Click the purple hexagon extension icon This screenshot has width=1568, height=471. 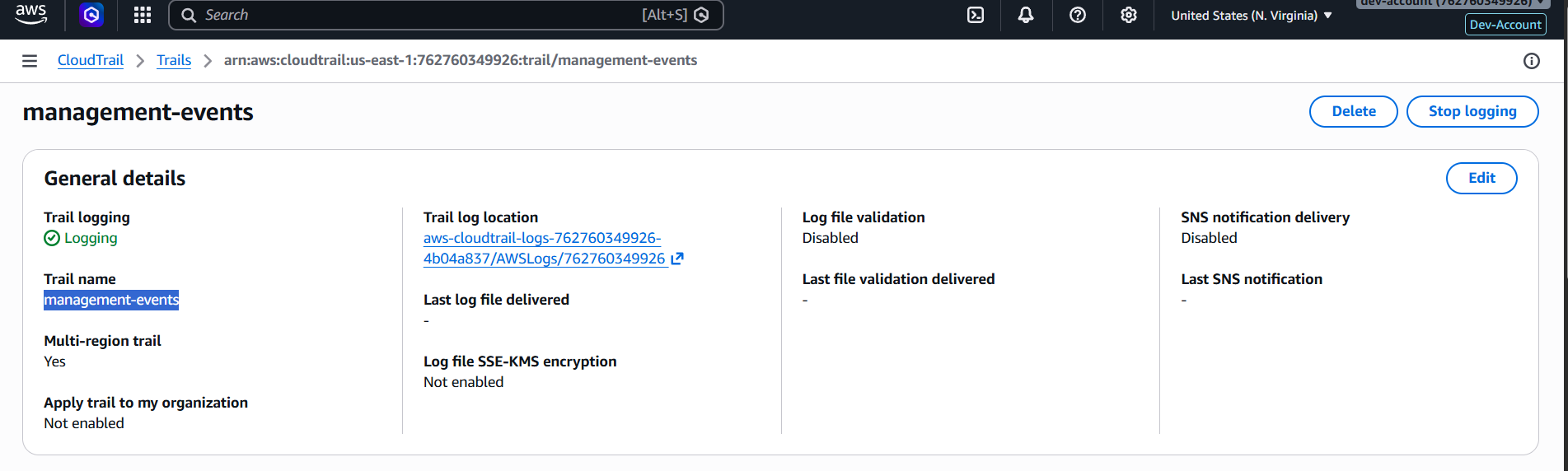pos(91,15)
